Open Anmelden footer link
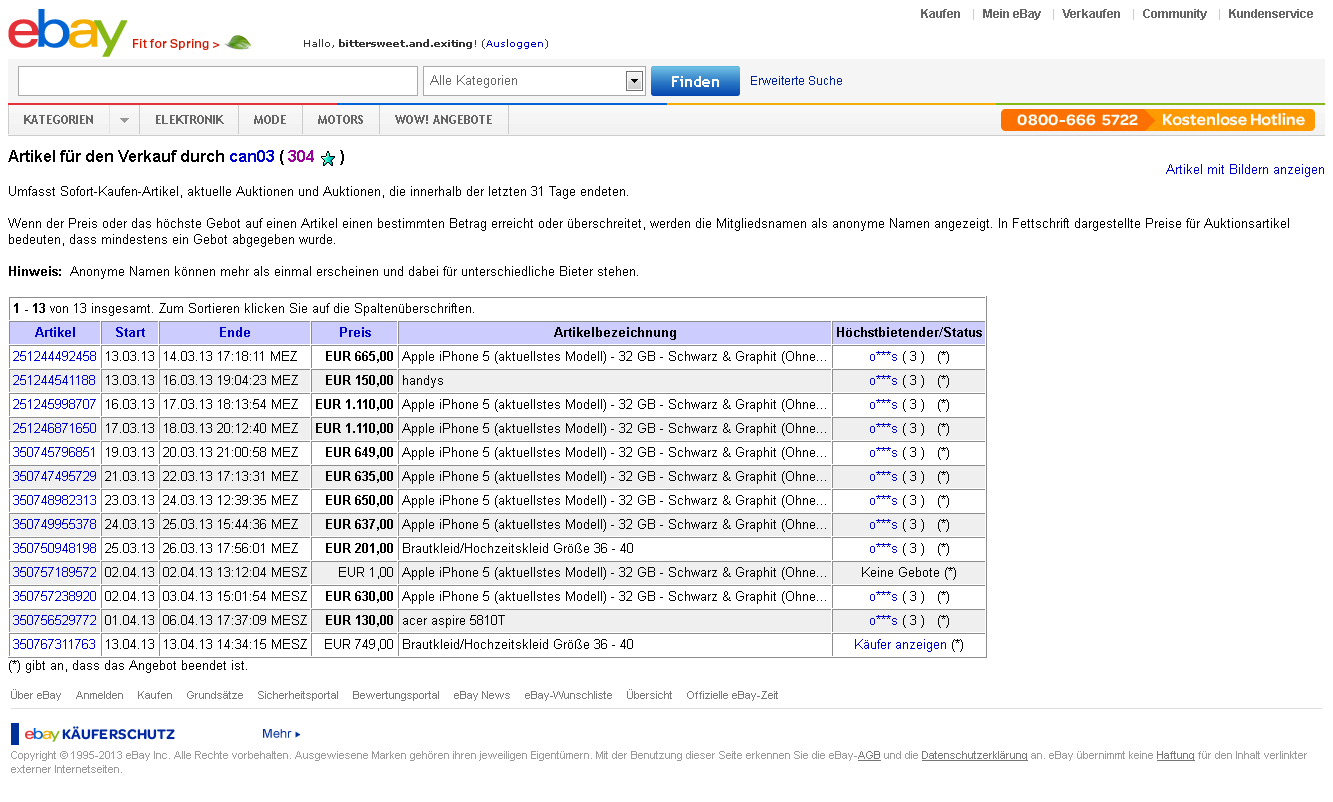 tap(100, 695)
